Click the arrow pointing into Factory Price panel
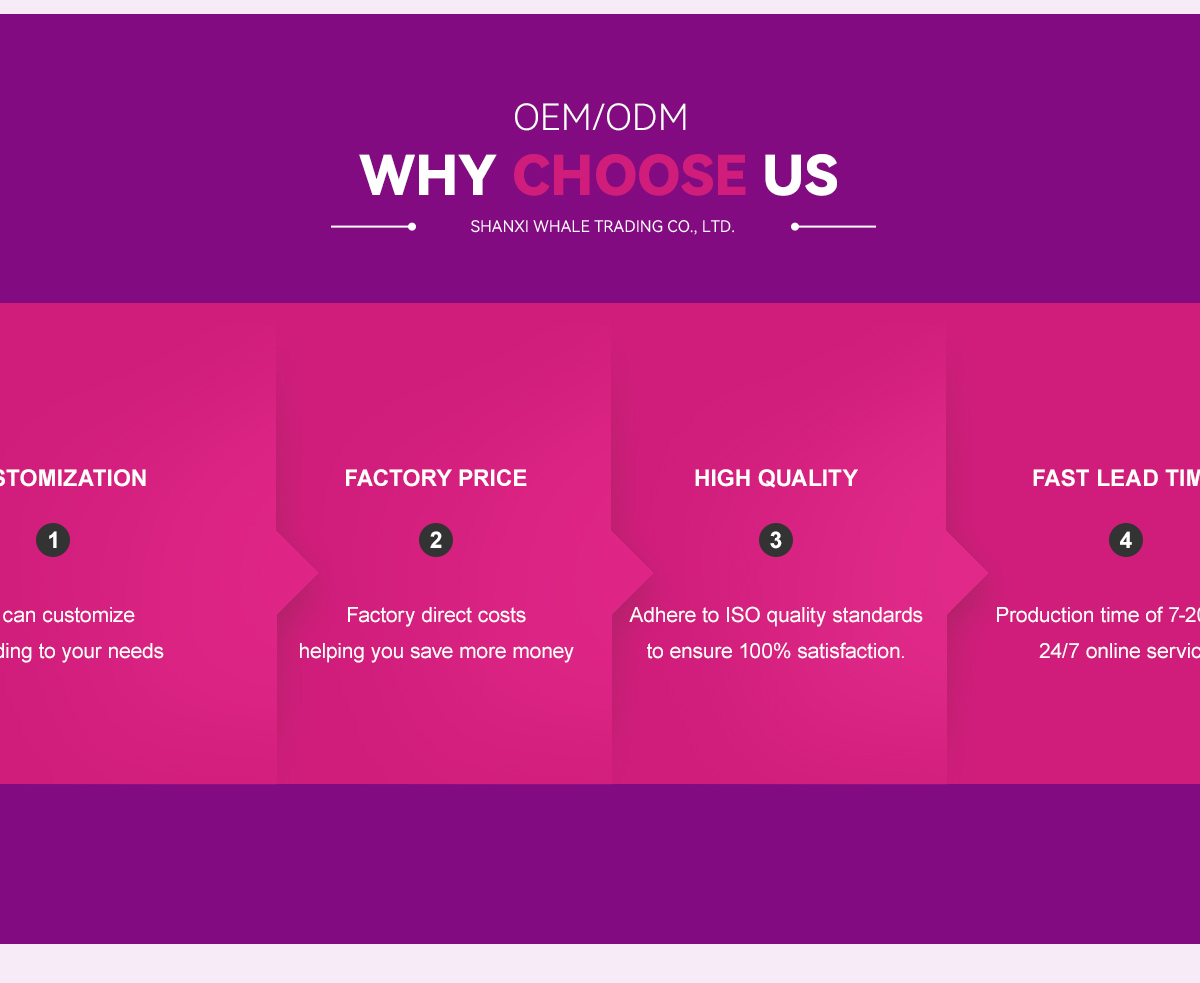The height and width of the screenshot is (983, 1200). pyautogui.click(x=298, y=573)
